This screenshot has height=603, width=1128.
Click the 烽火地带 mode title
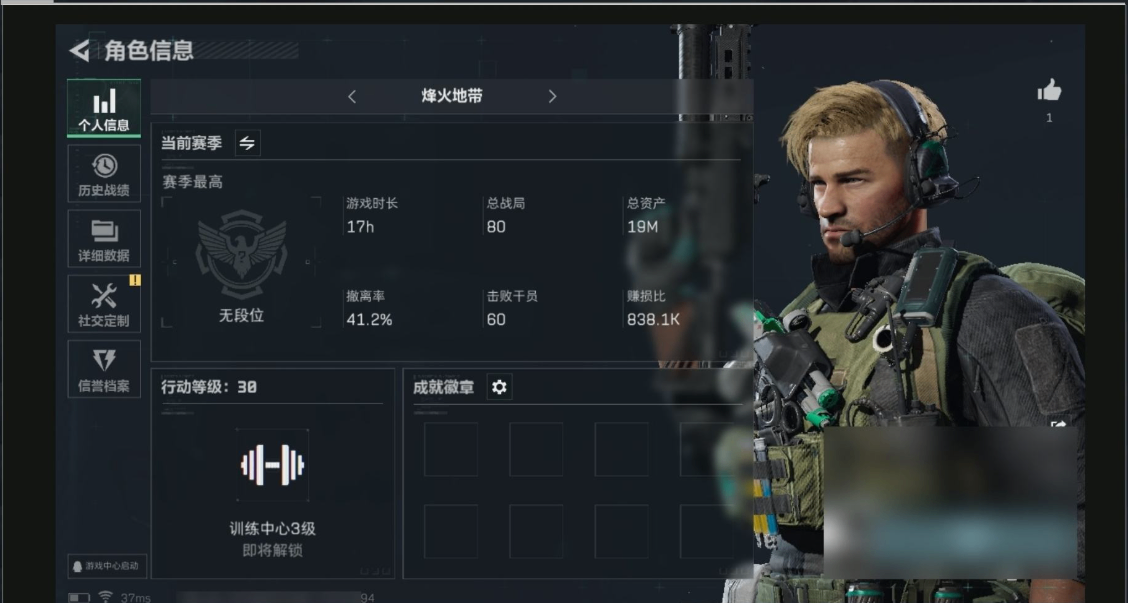point(452,96)
